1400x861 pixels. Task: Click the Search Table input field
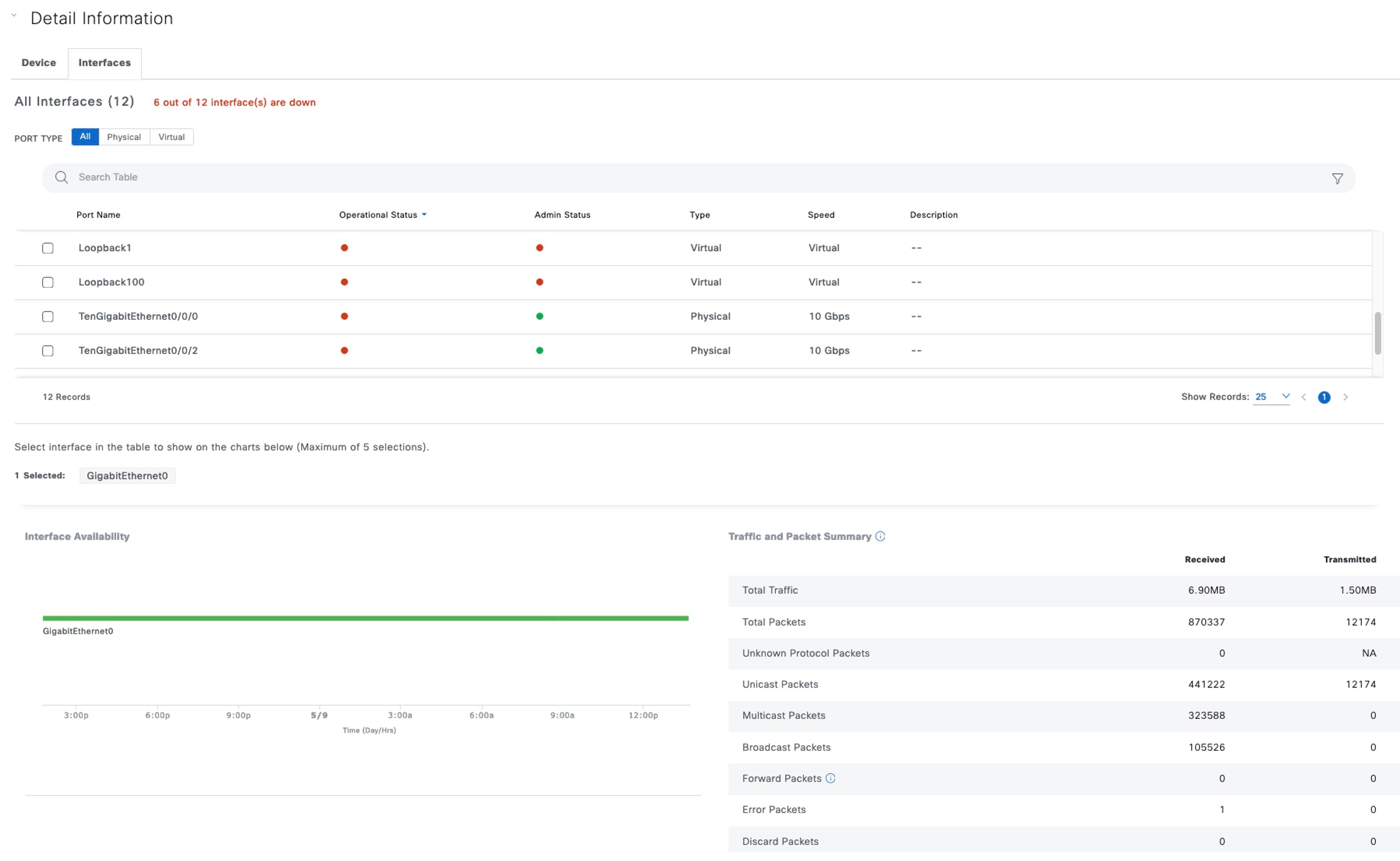coord(685,178)
